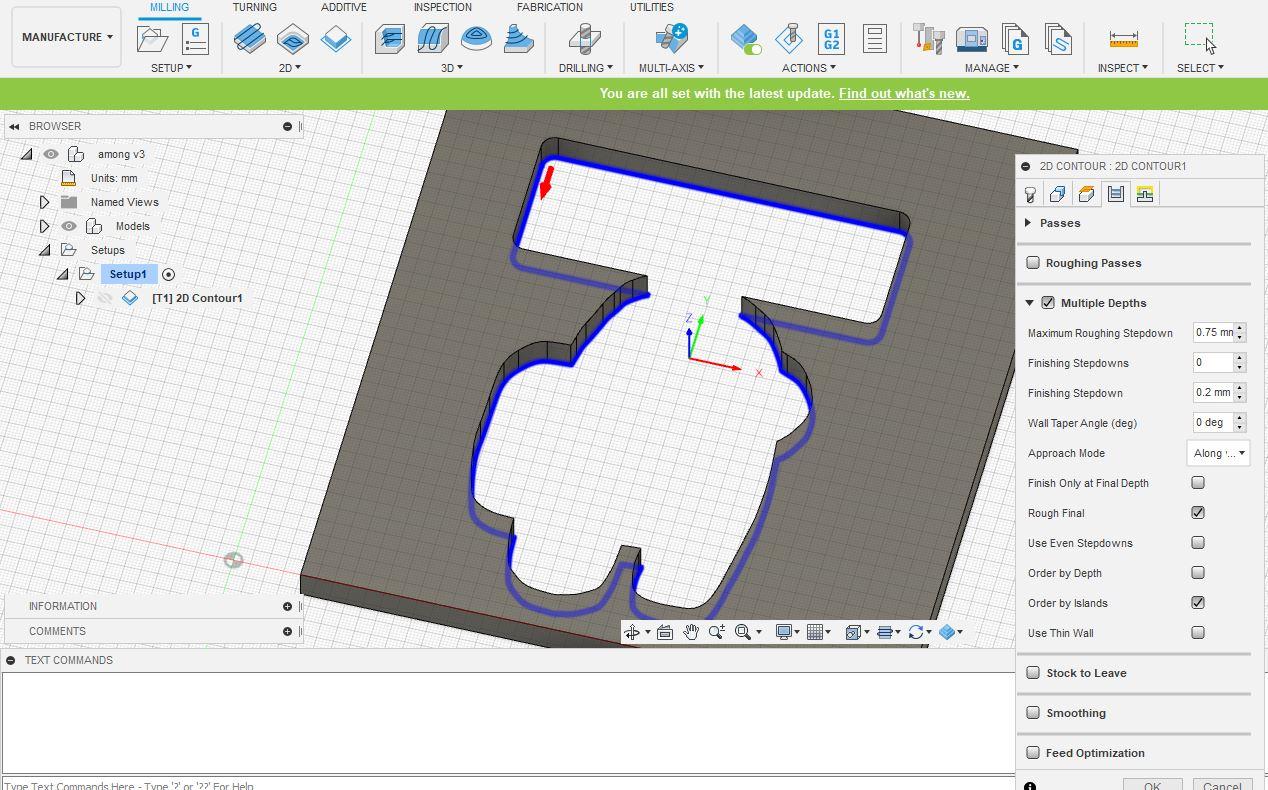1268x790 pixels.
Task: Enable Use Thin Wall checkbox
Action: (x=1198, y=633)
